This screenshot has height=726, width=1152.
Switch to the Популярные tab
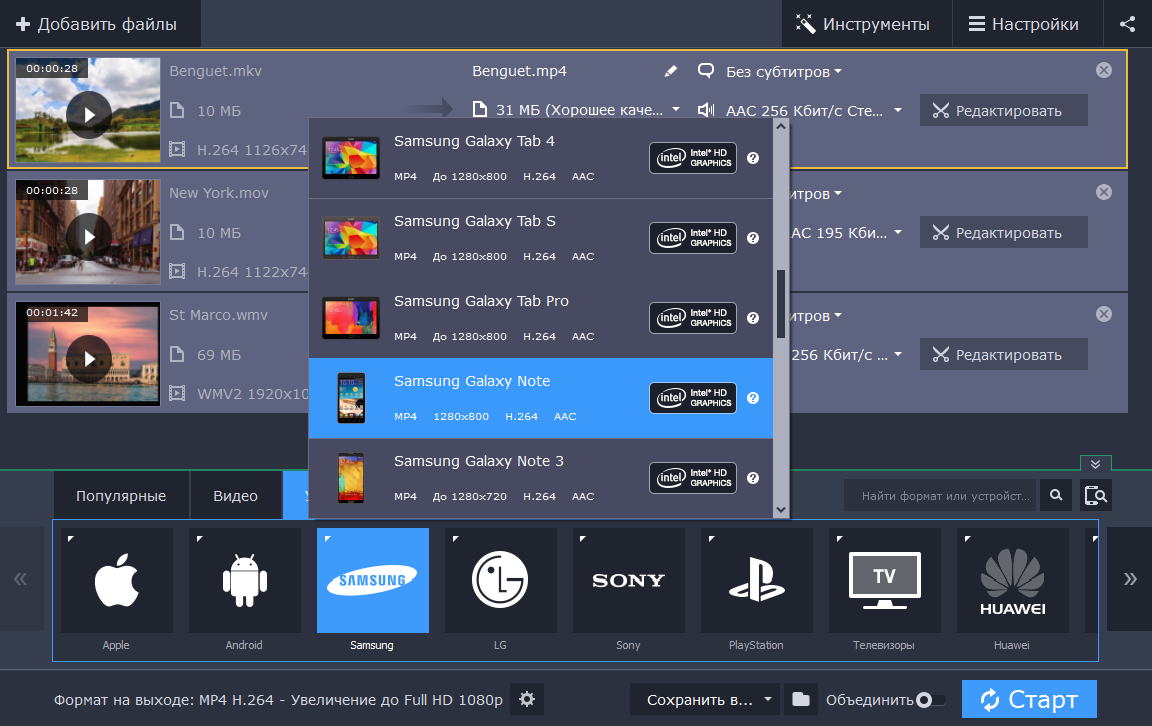pos(121,496)
